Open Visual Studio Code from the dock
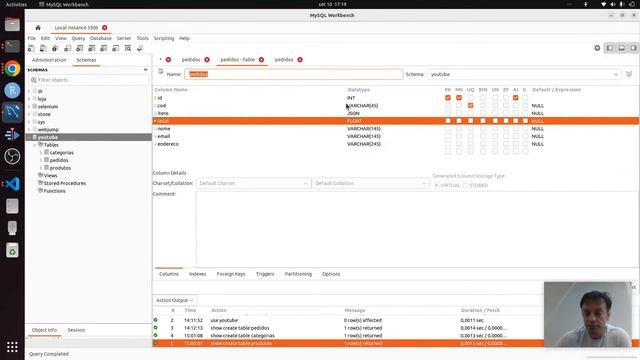Viewport: 640px width, 360px height. point(12,184)
